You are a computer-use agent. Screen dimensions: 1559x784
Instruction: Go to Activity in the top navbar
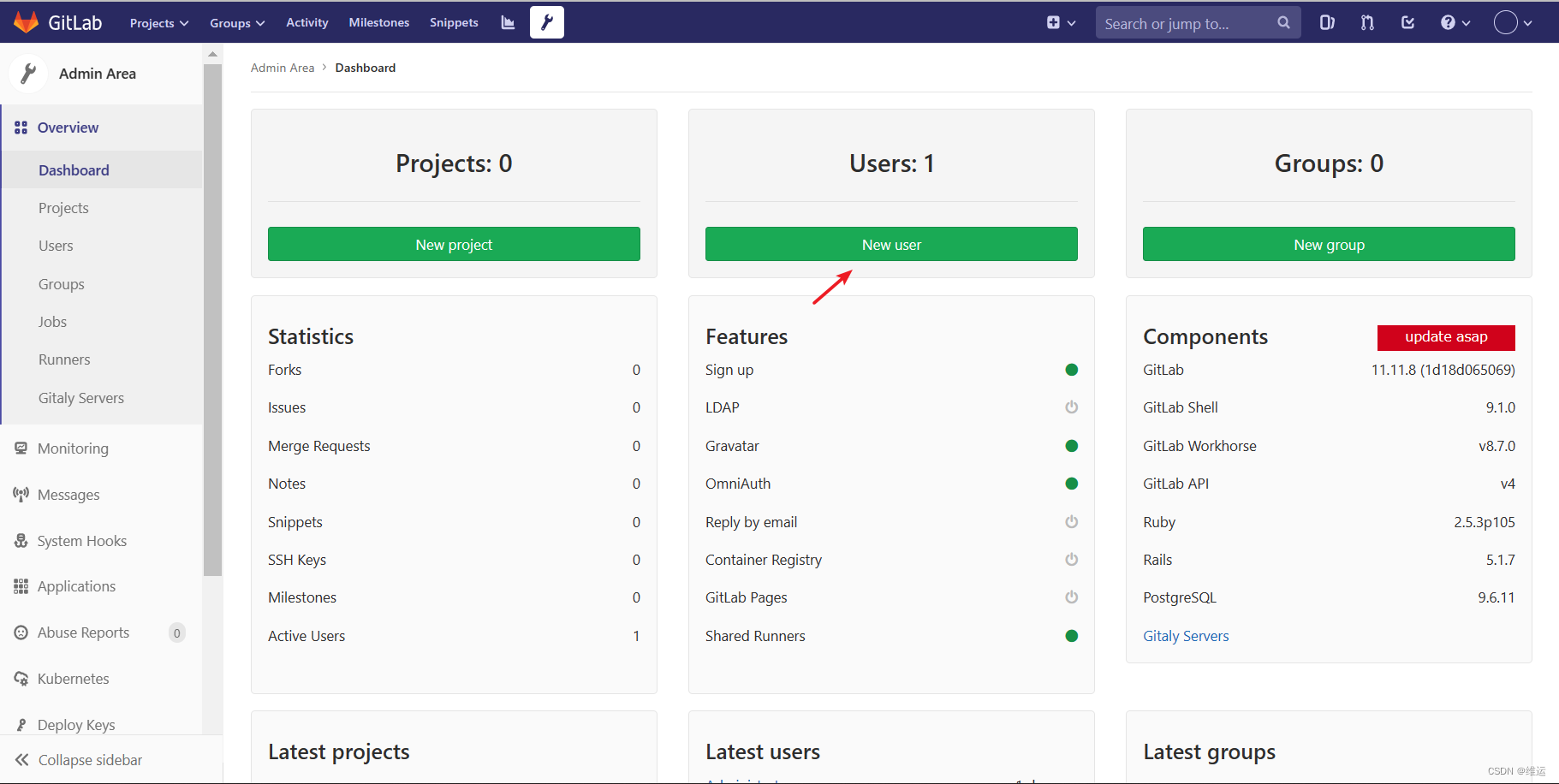(x=307, y=22)
